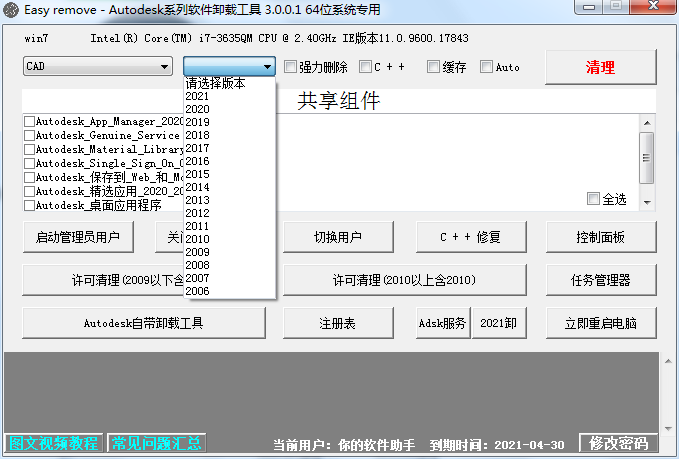
Task: Click the gray log output area
Action: click(332, 392)
